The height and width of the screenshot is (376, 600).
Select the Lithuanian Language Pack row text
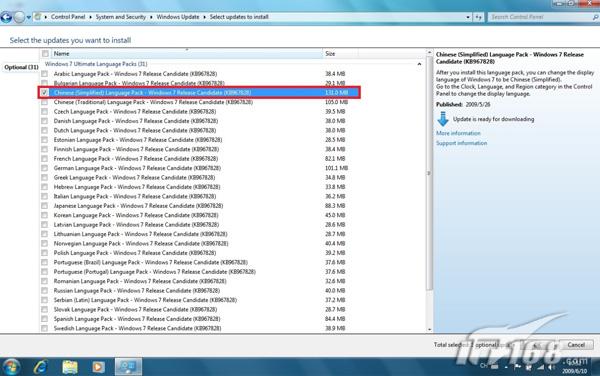(x=140, y=234)
